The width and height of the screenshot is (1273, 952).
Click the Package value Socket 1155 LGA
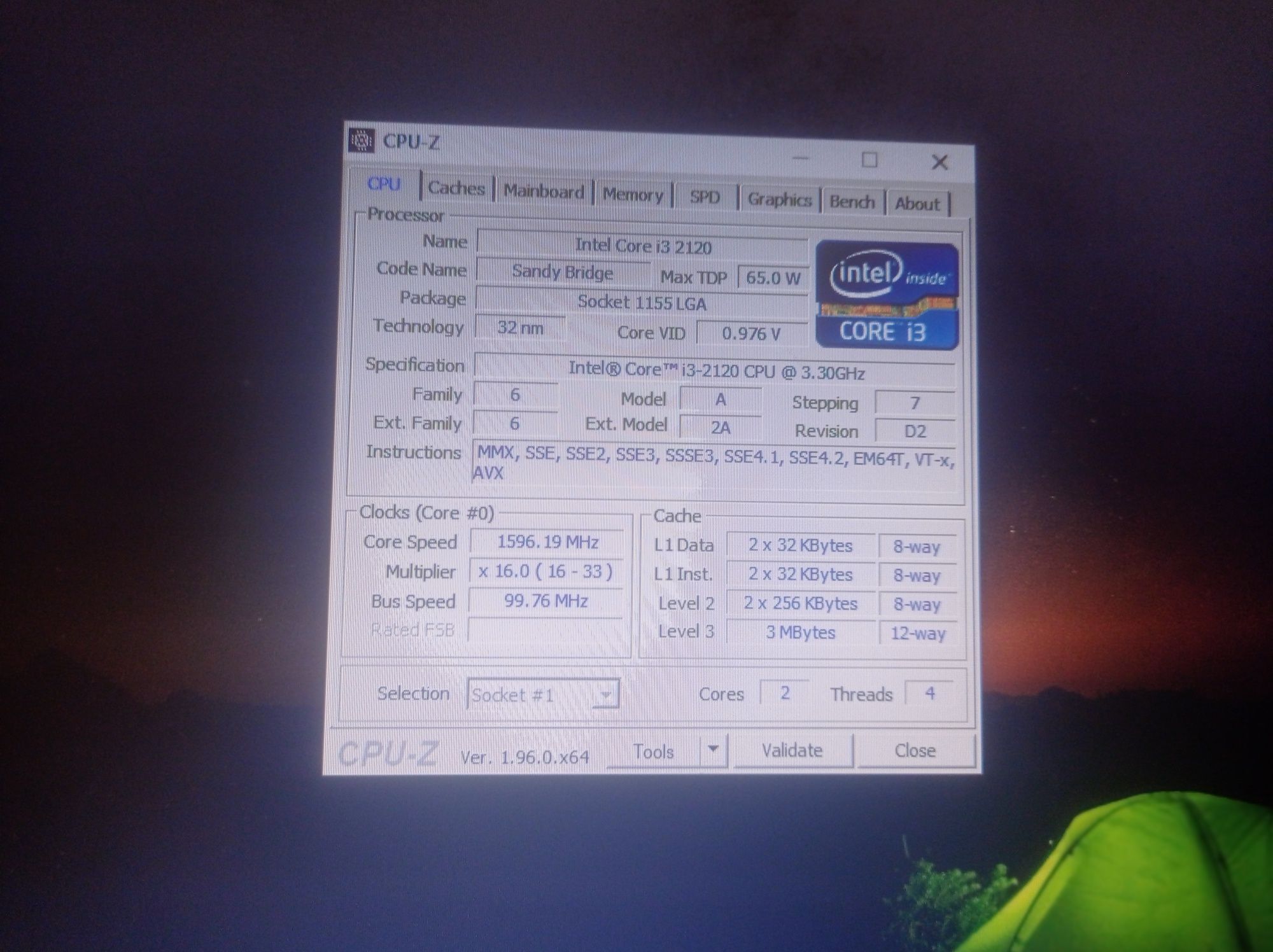click(642, 302)
